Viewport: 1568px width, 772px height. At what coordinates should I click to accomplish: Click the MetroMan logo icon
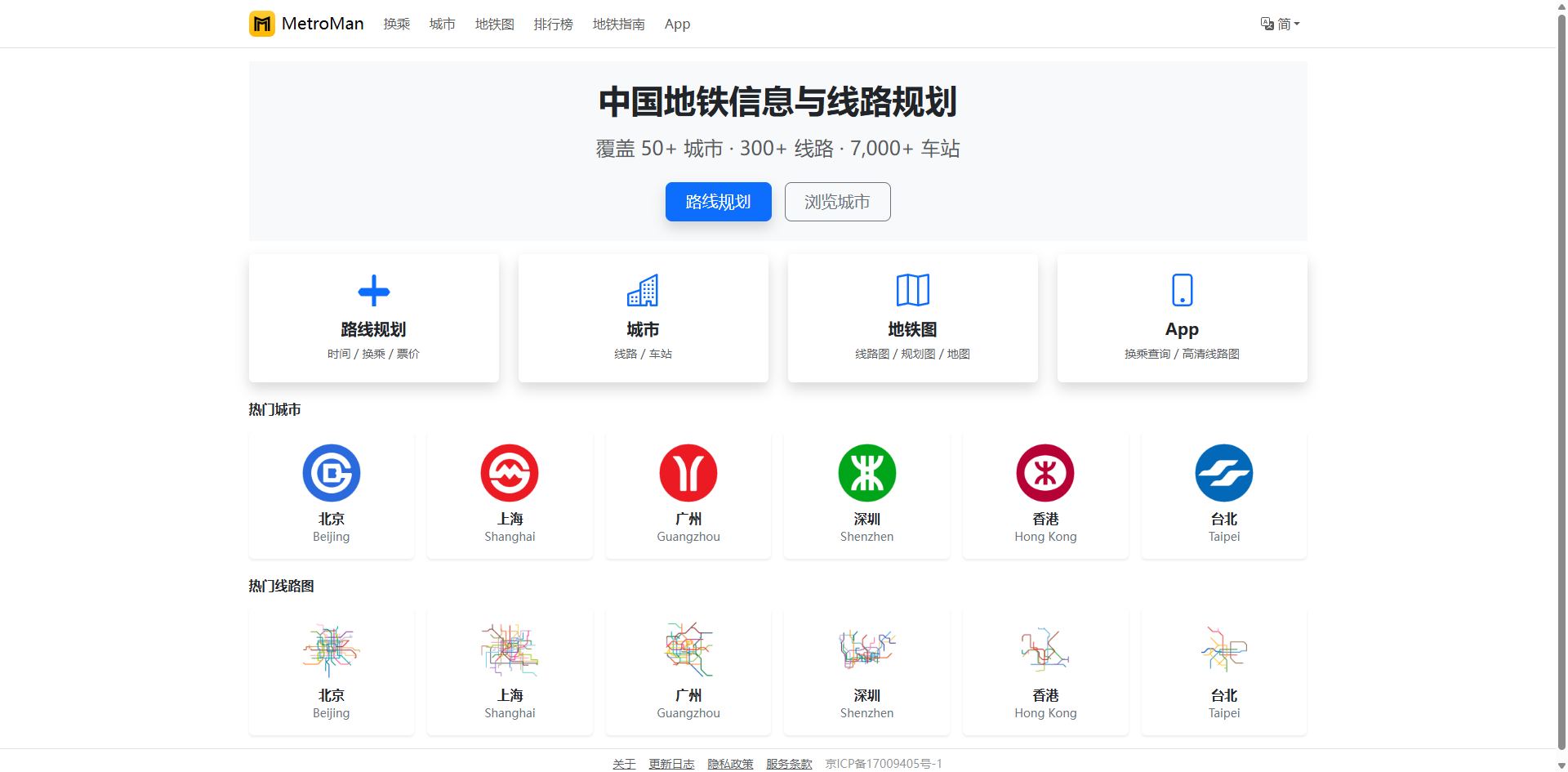(261, 24)
